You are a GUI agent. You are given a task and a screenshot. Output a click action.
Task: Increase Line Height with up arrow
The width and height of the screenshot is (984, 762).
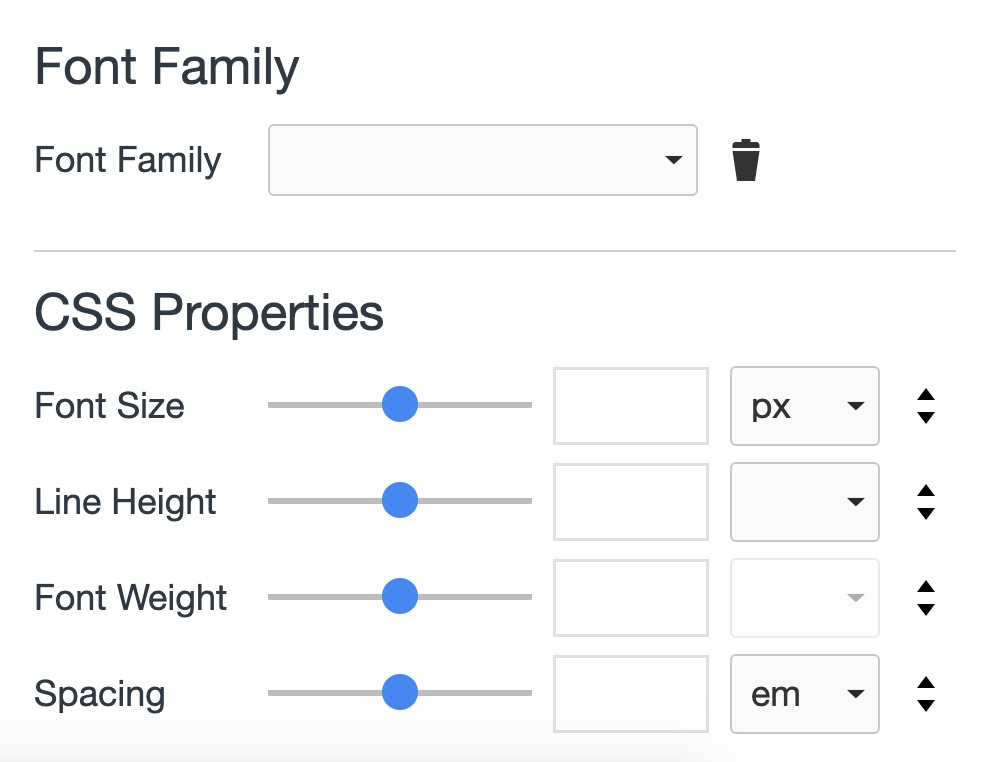point(926,491)
